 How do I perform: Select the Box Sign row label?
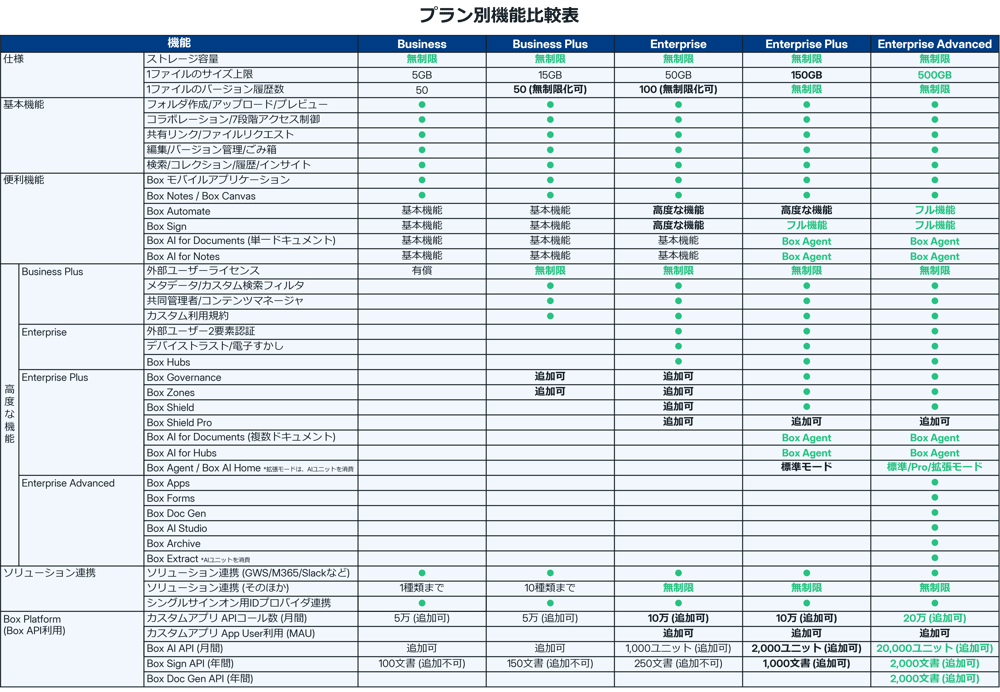tap(166, 226)
